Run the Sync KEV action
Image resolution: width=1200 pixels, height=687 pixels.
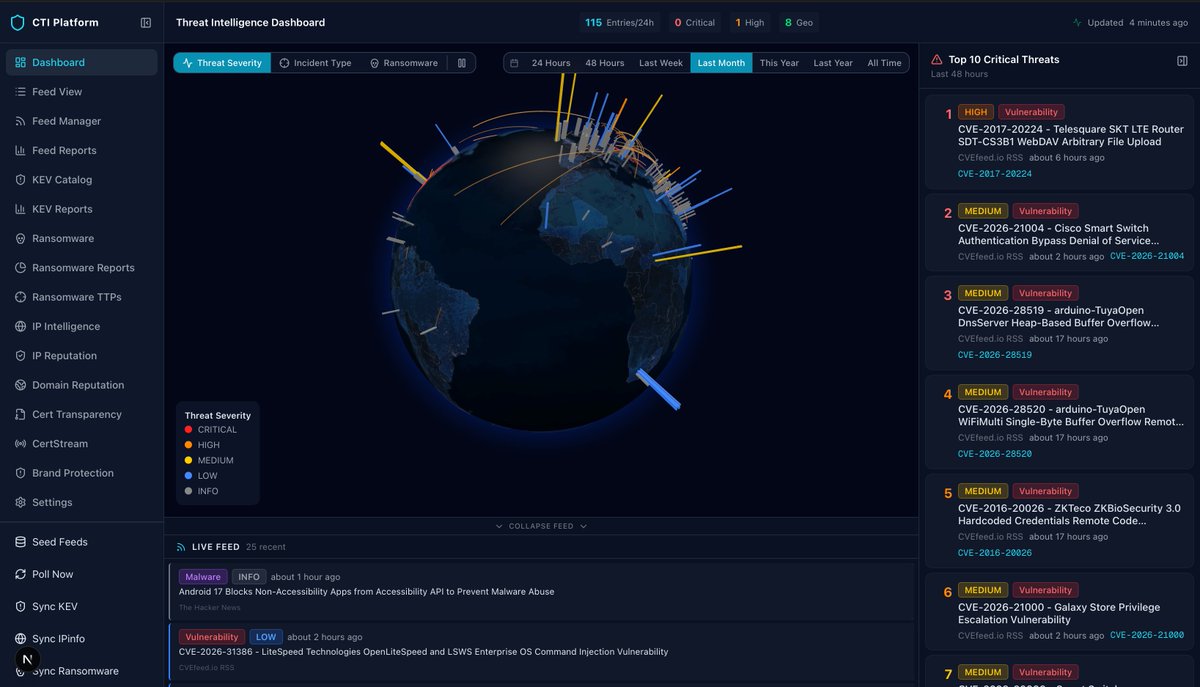pos(81,607)
